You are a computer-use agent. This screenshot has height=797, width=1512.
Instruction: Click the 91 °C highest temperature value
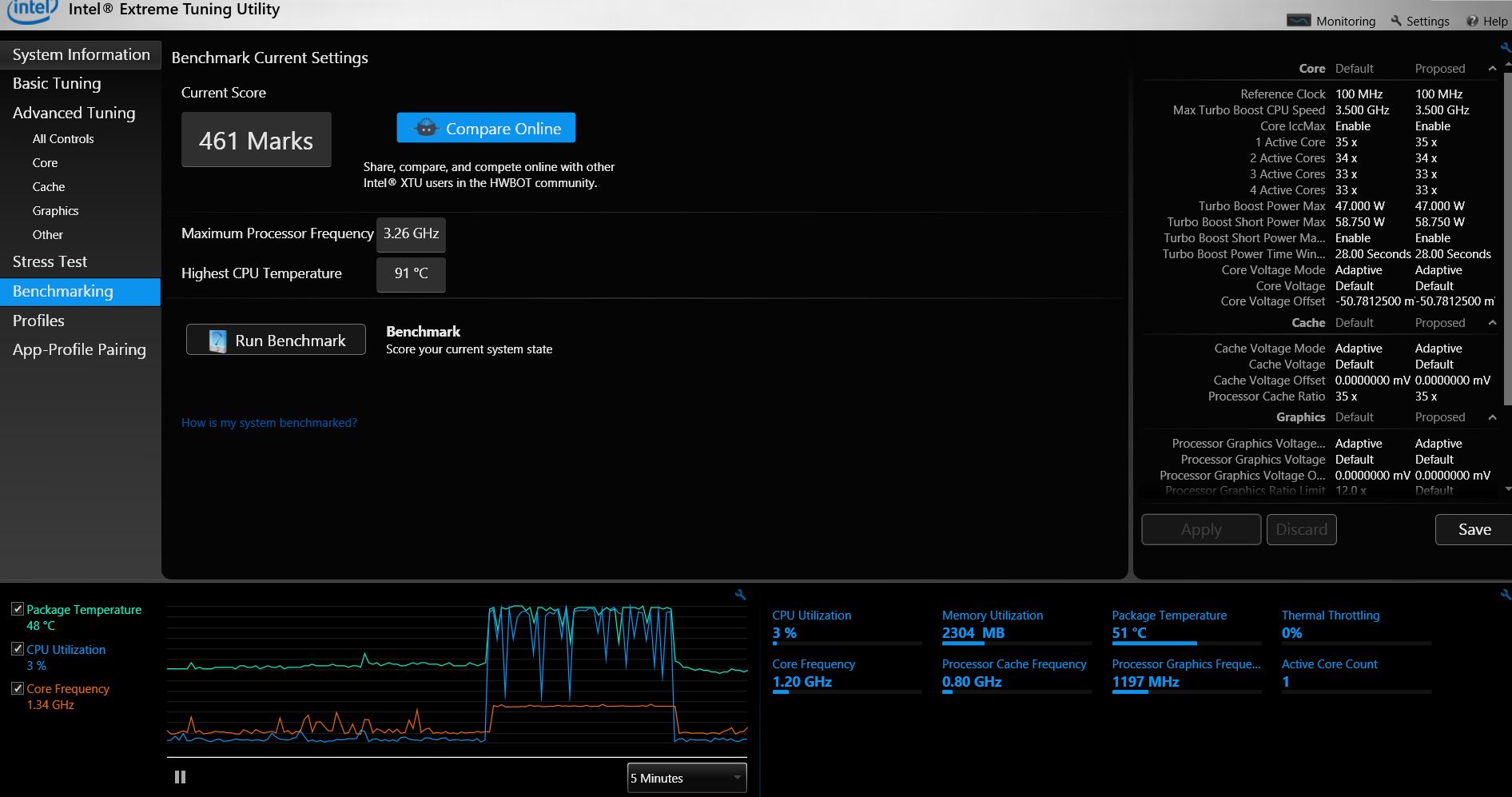click(x=411, y=274)
